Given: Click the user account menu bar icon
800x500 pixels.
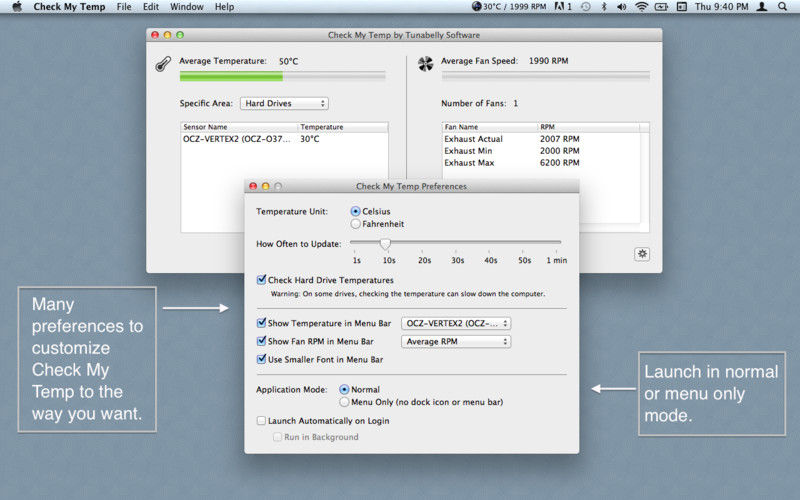Looking at the screenshot, I should [x=762, y=7].
